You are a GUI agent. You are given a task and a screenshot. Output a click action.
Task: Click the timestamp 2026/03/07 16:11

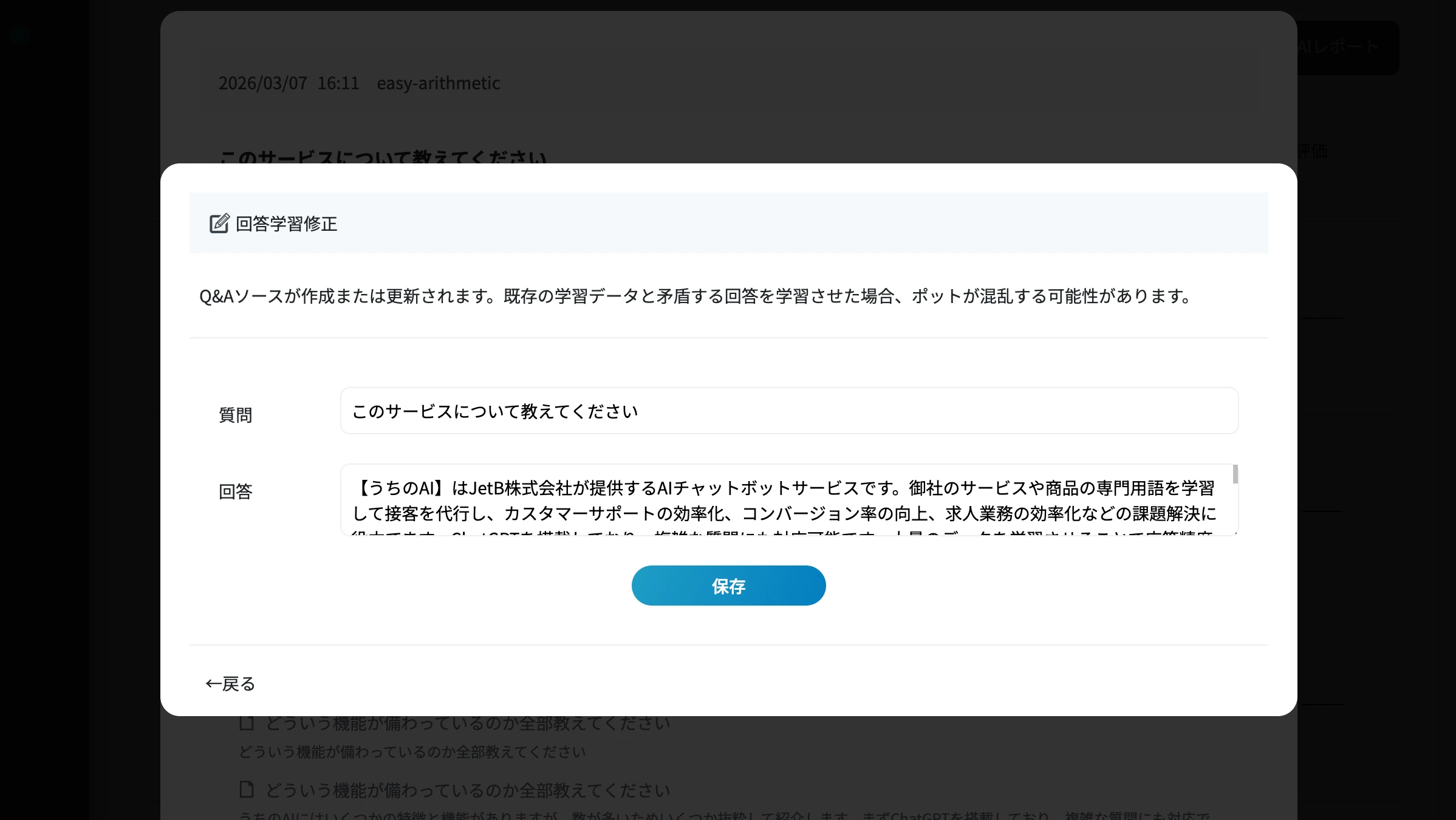coord(289,83)
